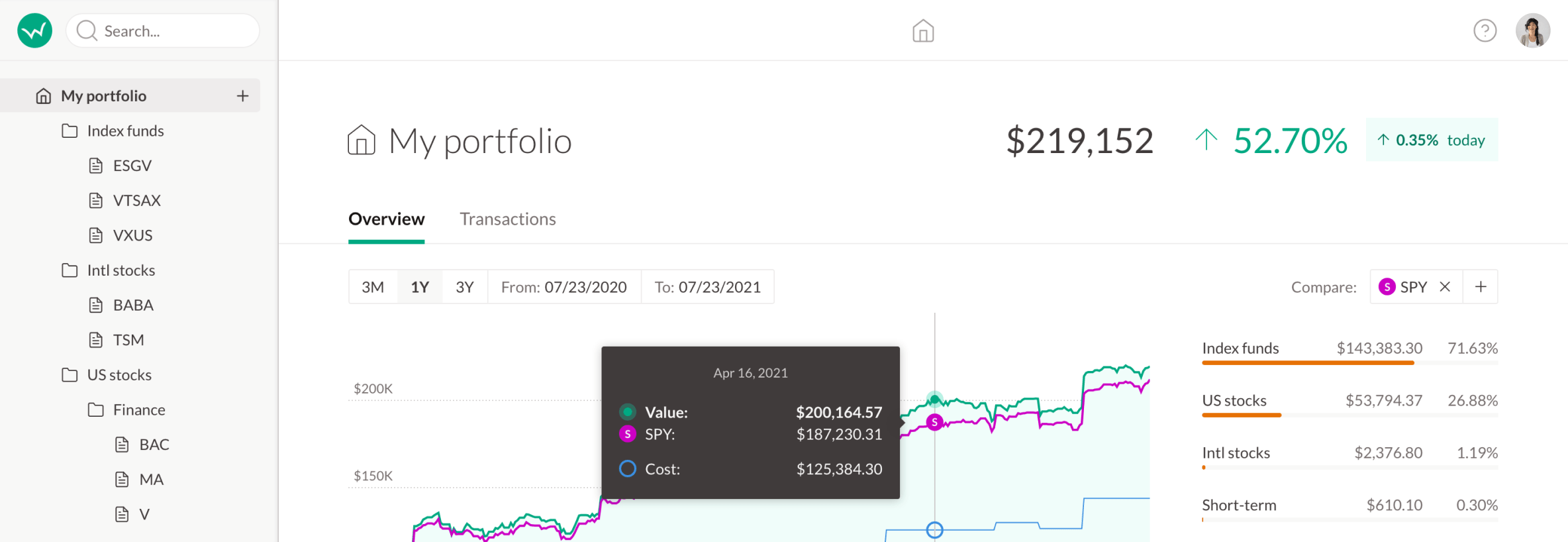Open the help question mark icon

[x=1485, y=30]
